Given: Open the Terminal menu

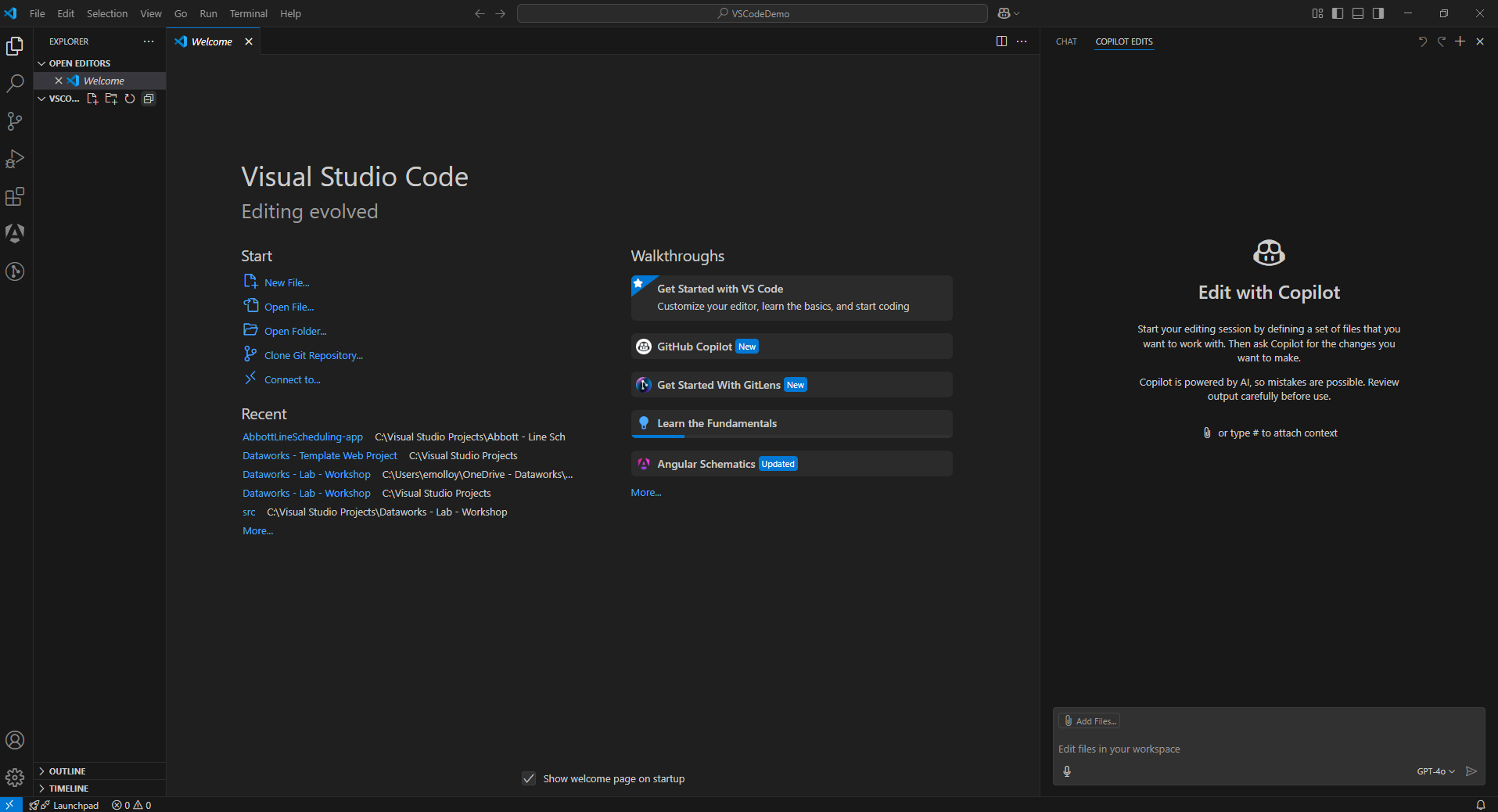Looking at the screenshot, I should [x=248, y=13].
